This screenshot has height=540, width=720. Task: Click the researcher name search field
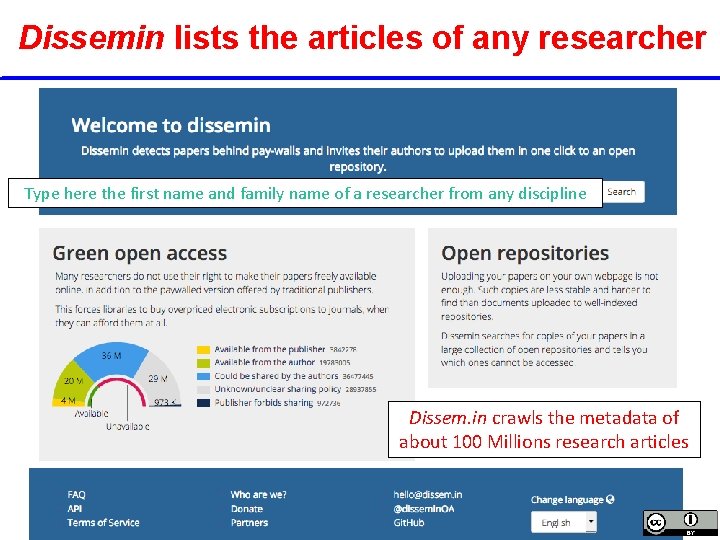click(305, 193)
